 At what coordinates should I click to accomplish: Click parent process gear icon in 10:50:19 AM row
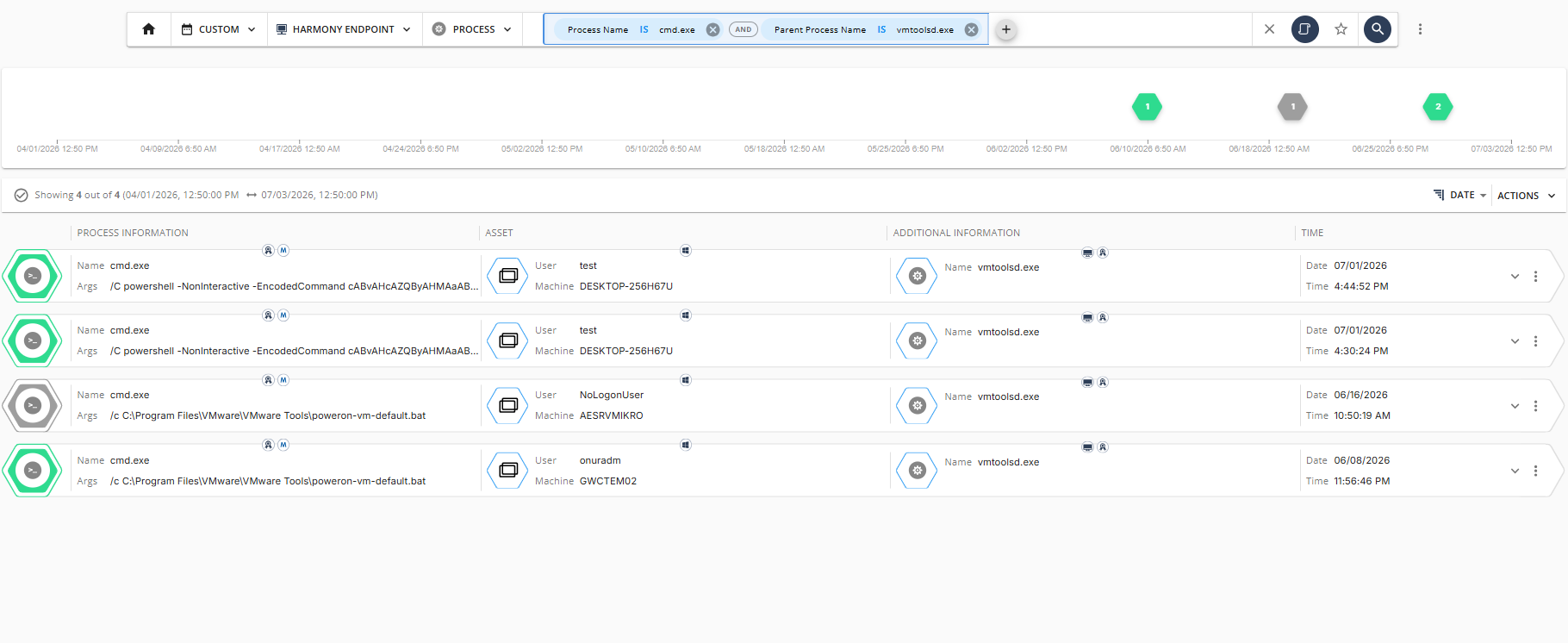(x=918, y=405)
